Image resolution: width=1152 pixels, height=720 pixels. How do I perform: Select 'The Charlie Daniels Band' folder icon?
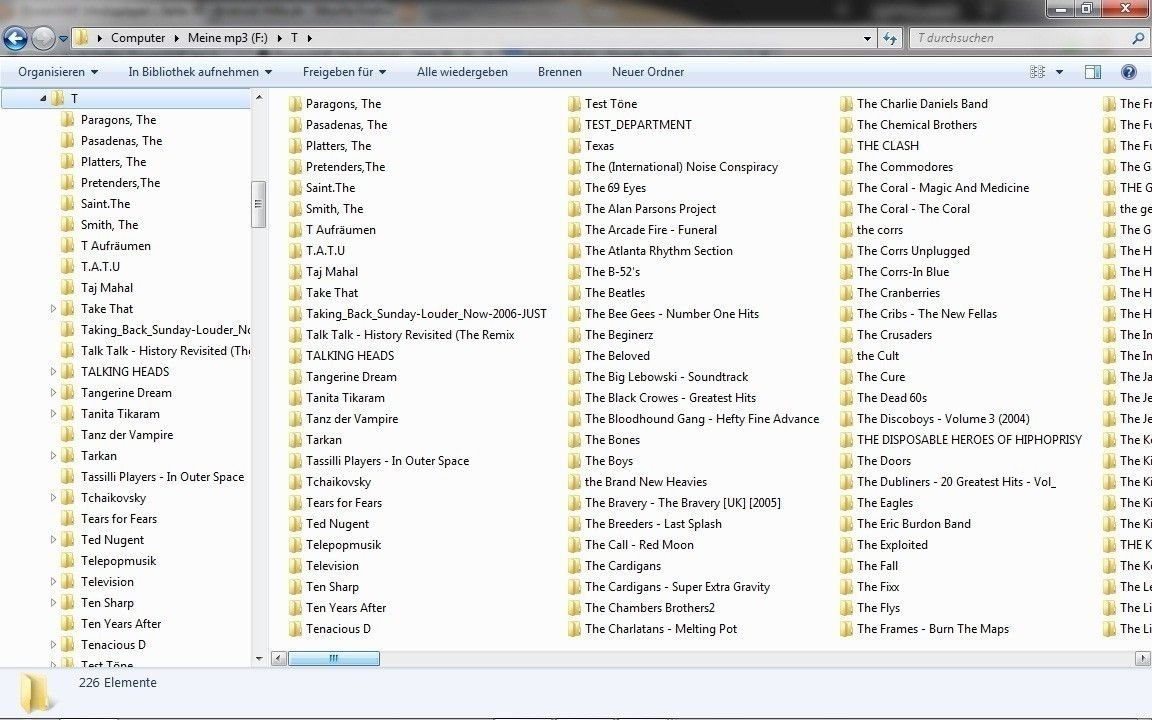pyautogui.click(x=846, y=104)
